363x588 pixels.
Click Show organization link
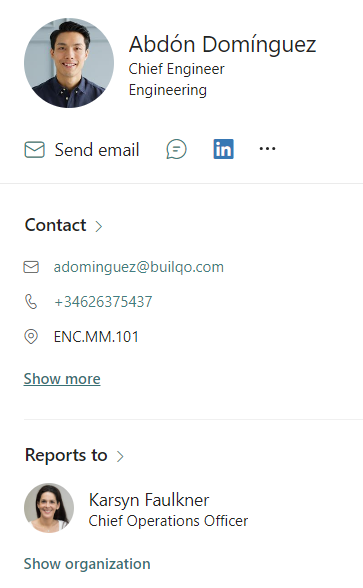[87, 564]
